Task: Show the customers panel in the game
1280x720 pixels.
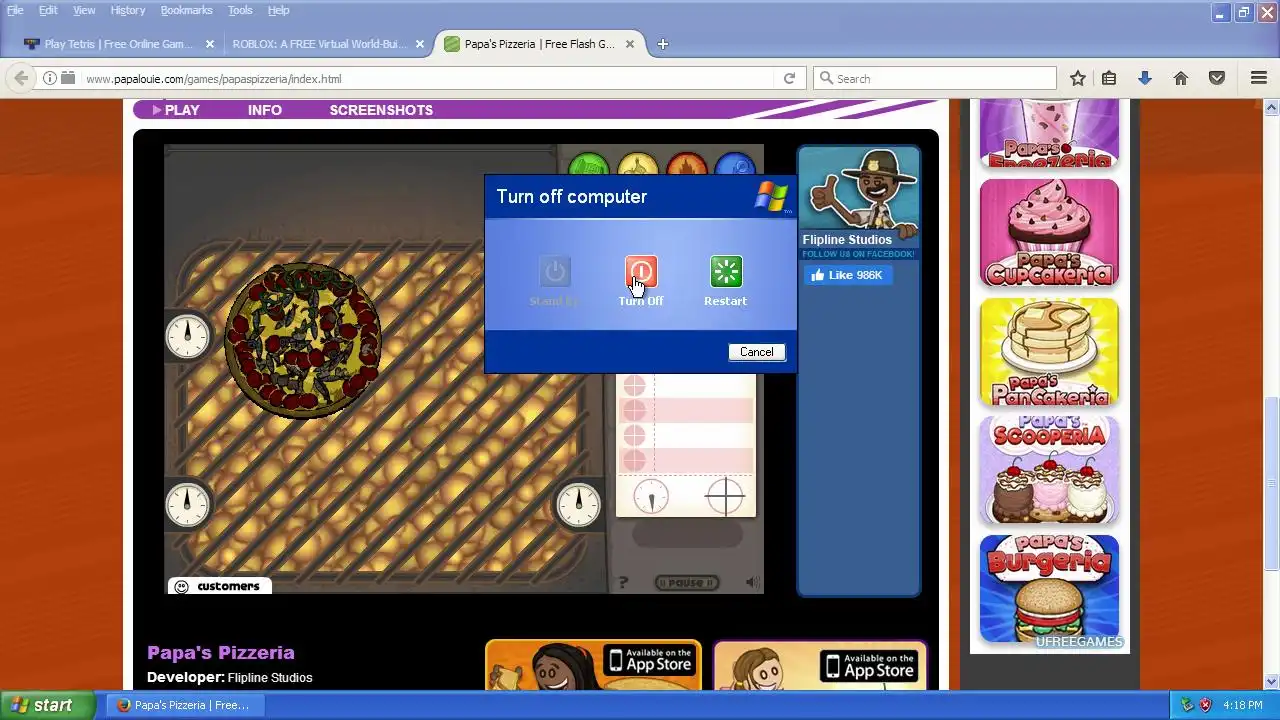Action: click(218, 586)
